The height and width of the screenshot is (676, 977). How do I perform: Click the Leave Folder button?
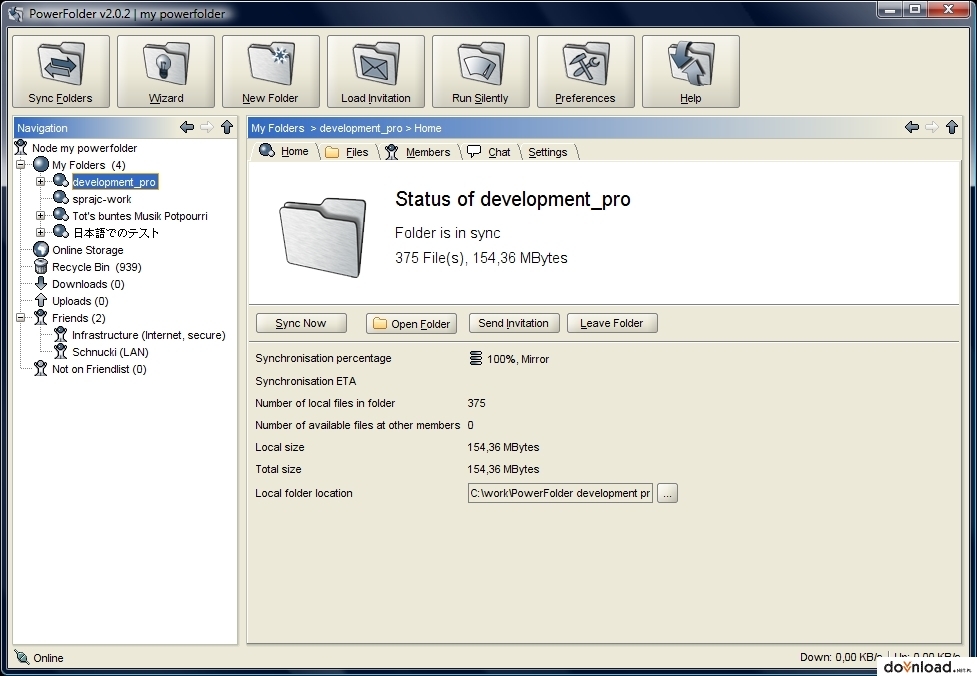(x=612, y=323)
